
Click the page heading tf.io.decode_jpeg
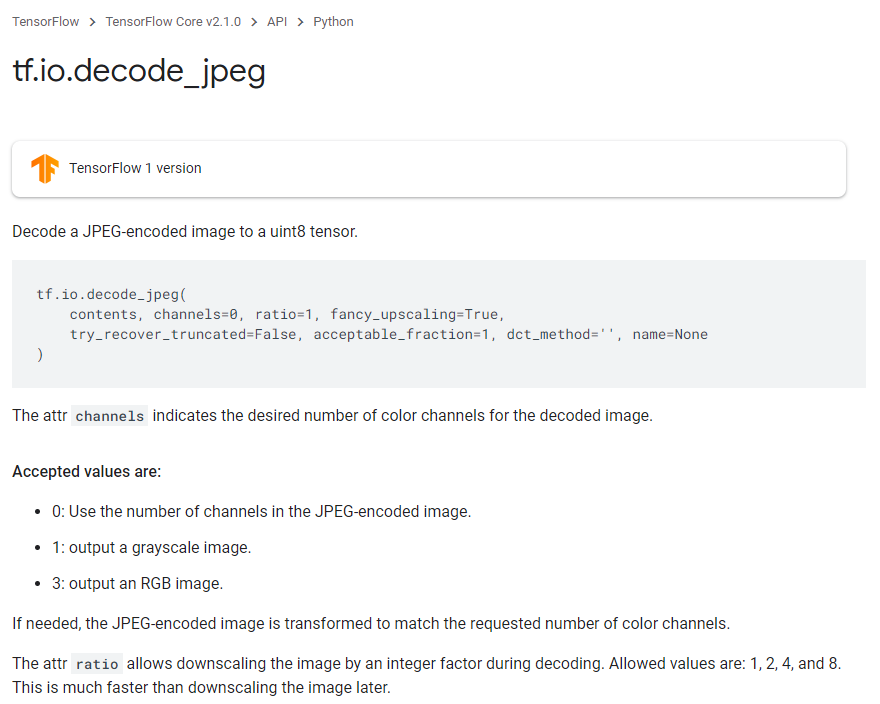tap(139, 71)
